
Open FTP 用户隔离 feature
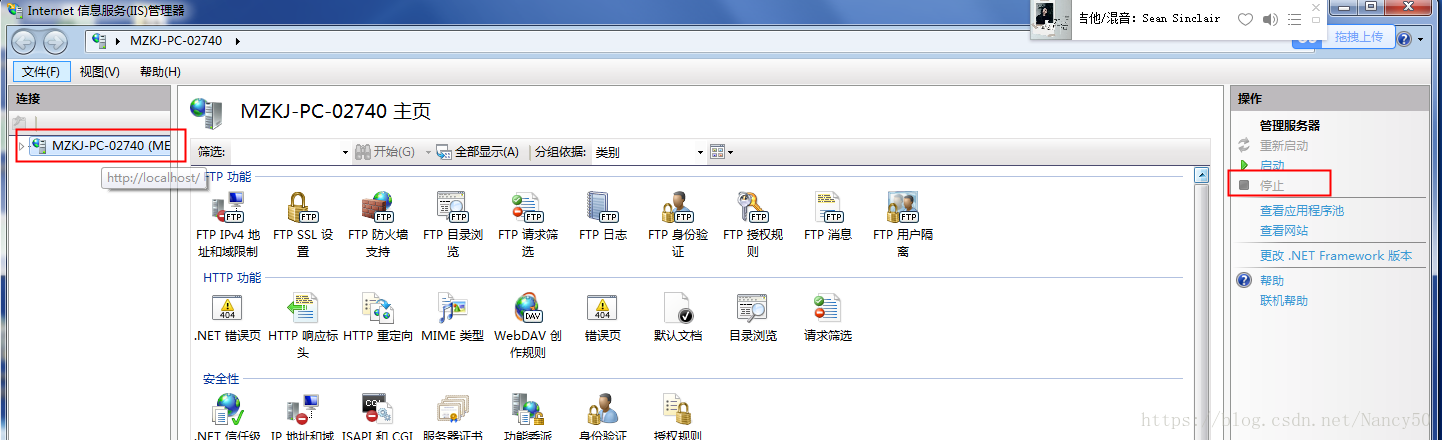tap(903, 224)
